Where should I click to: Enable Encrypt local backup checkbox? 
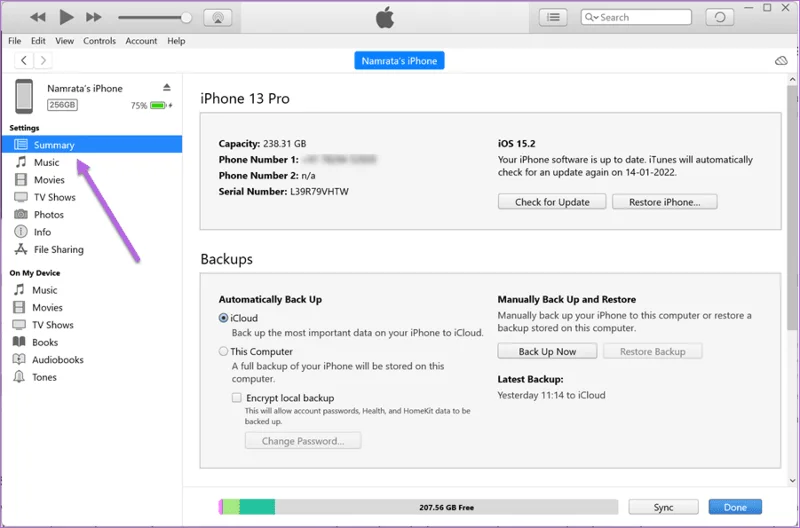237,397
